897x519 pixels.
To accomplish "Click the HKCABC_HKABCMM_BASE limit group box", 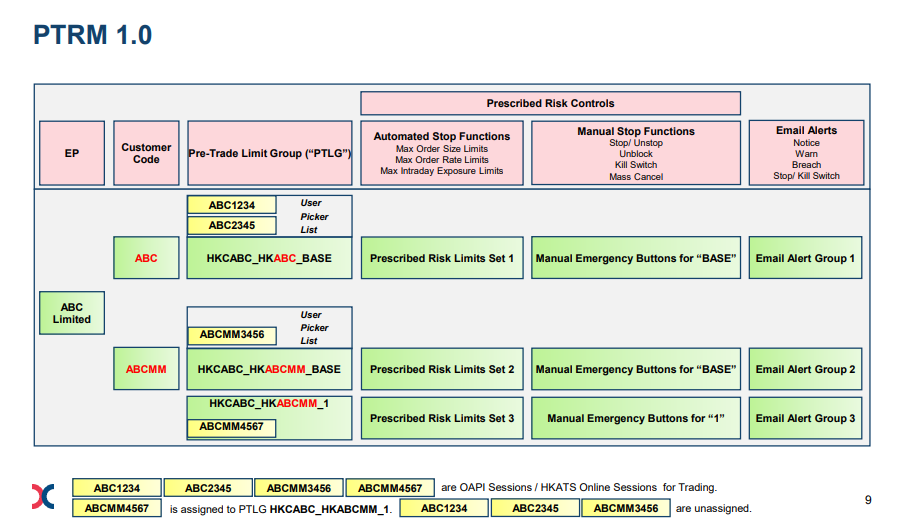I will [x=269, y=369].
